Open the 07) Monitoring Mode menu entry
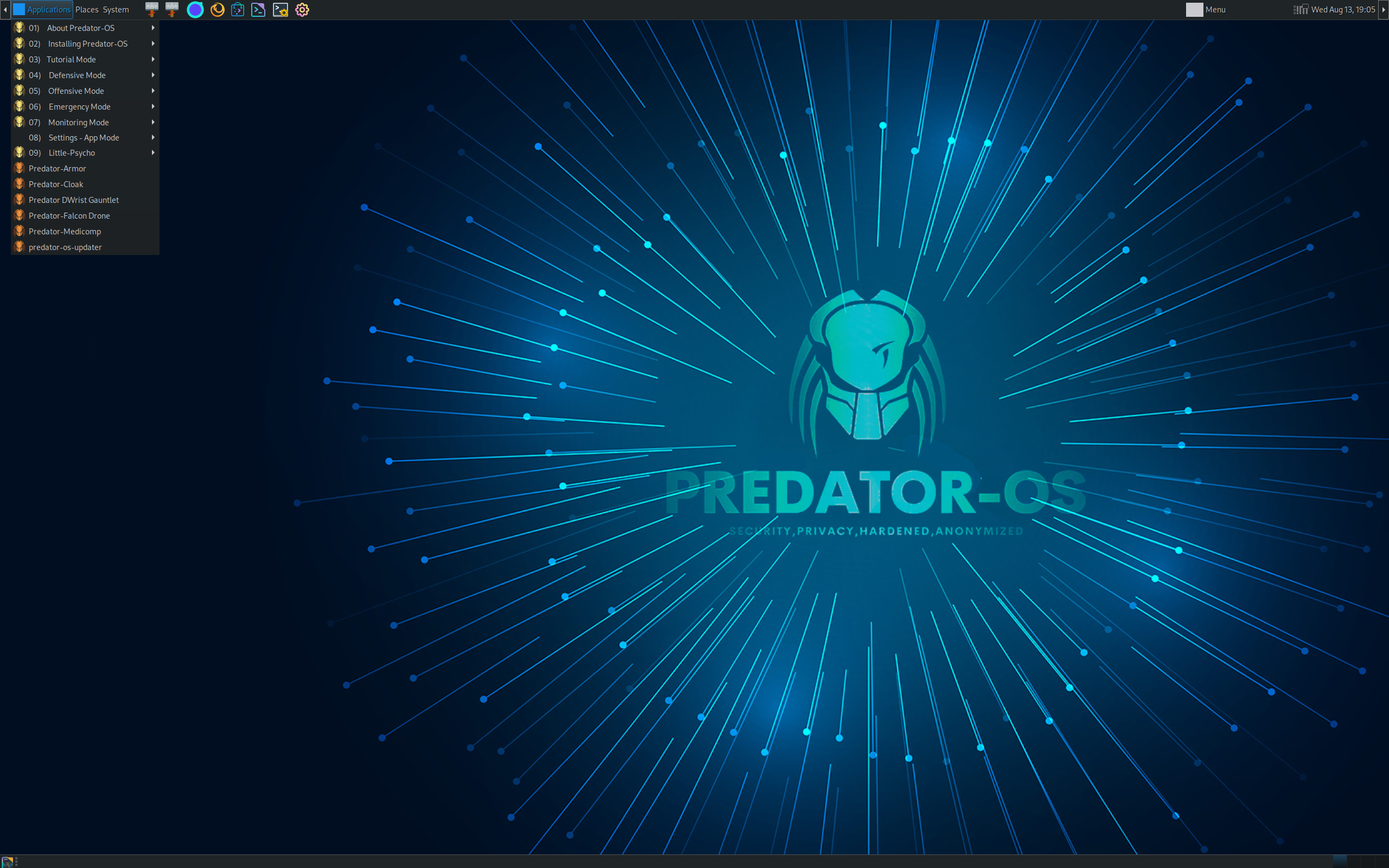Screen dimensions: 1389x868 point(85,122)
